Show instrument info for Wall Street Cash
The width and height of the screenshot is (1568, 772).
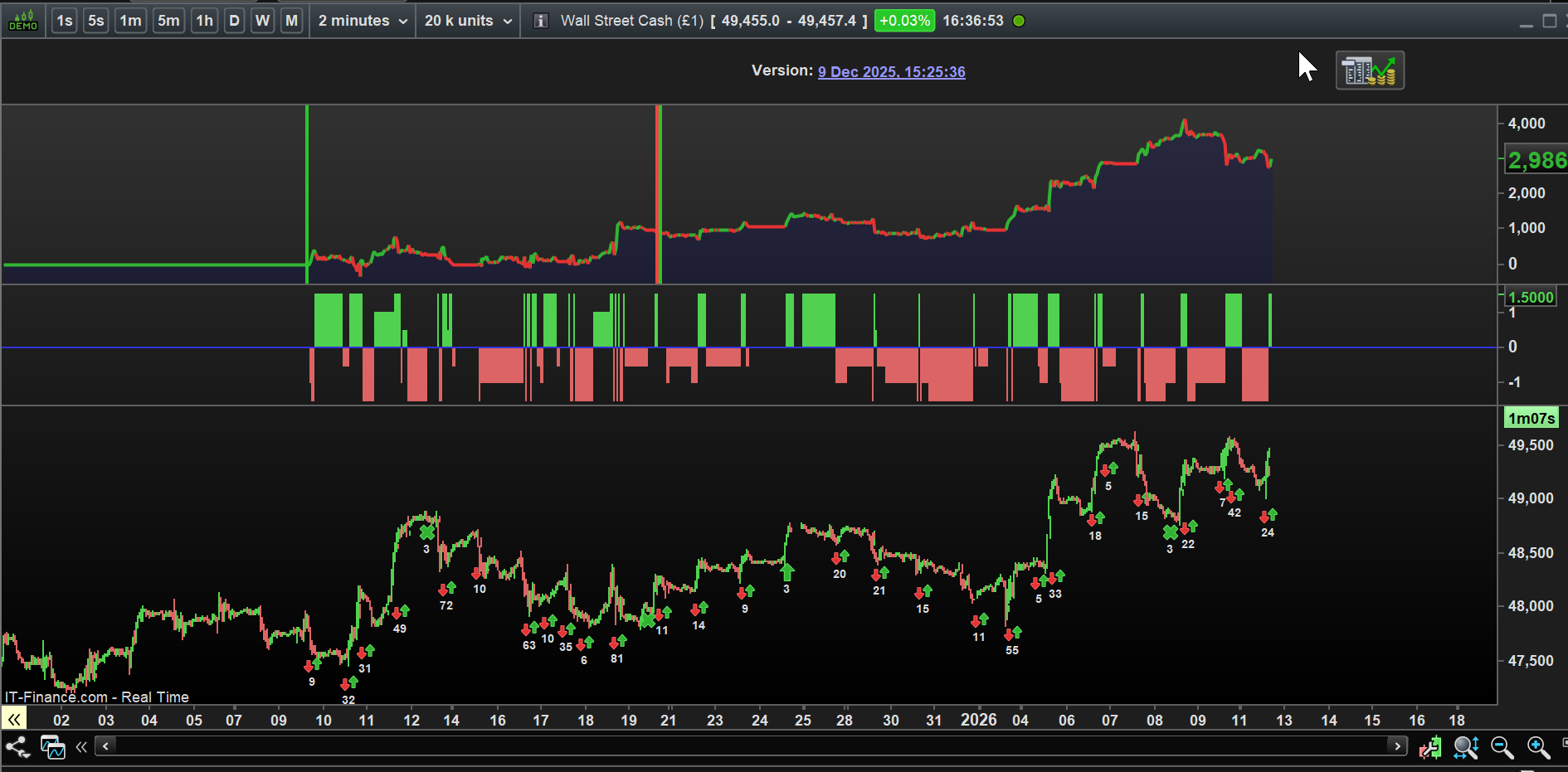click(x=540, y=21)
